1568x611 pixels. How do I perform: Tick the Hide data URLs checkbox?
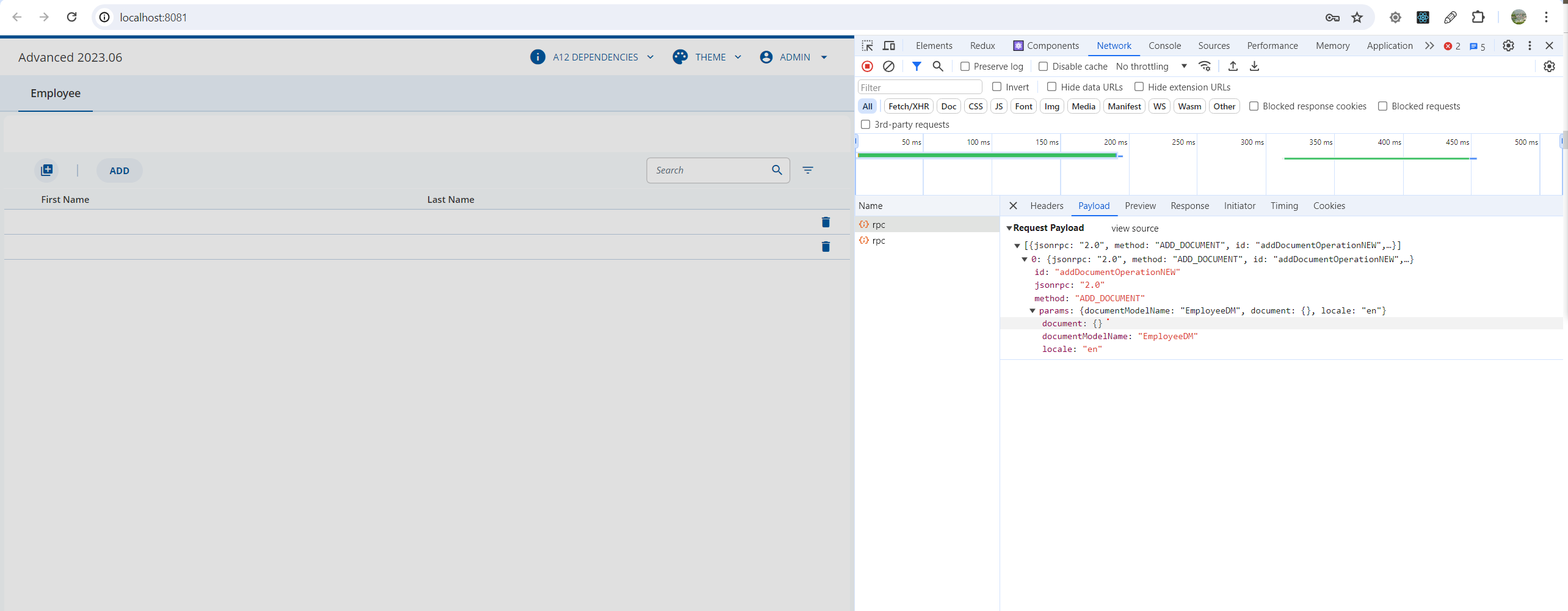coord(1051,87)
